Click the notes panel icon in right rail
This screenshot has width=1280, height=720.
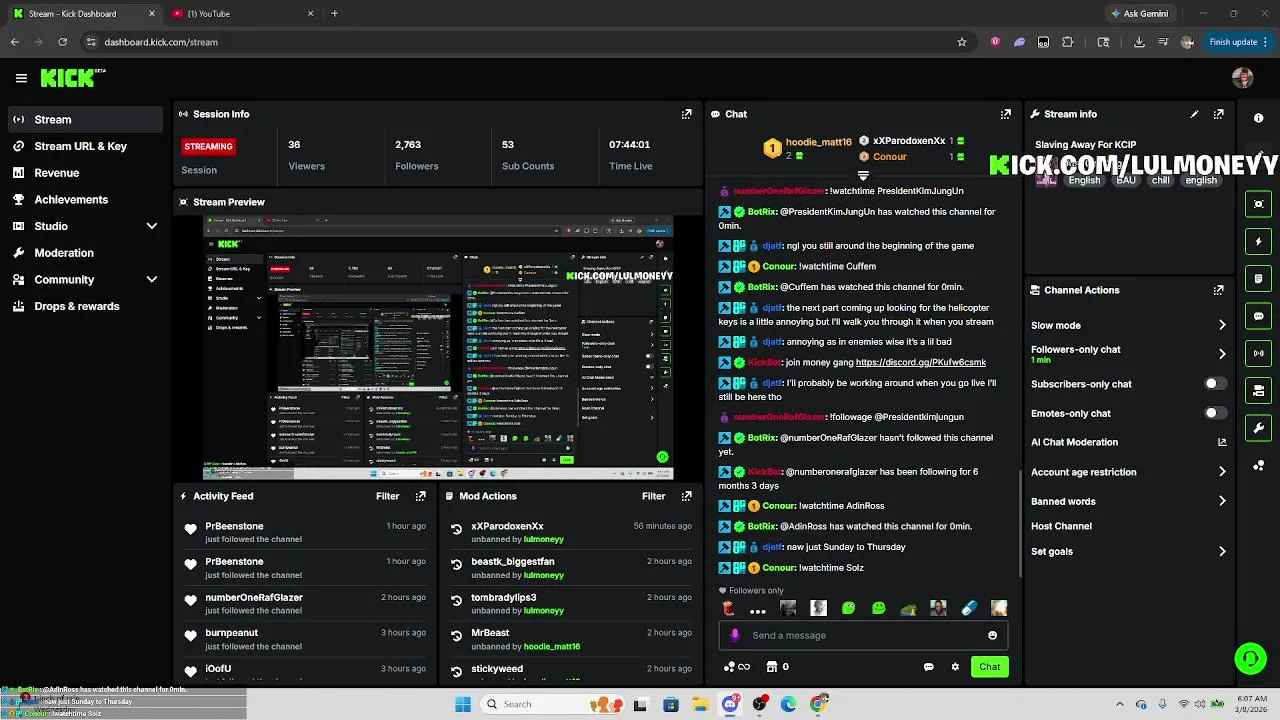tap(1258, 278)
